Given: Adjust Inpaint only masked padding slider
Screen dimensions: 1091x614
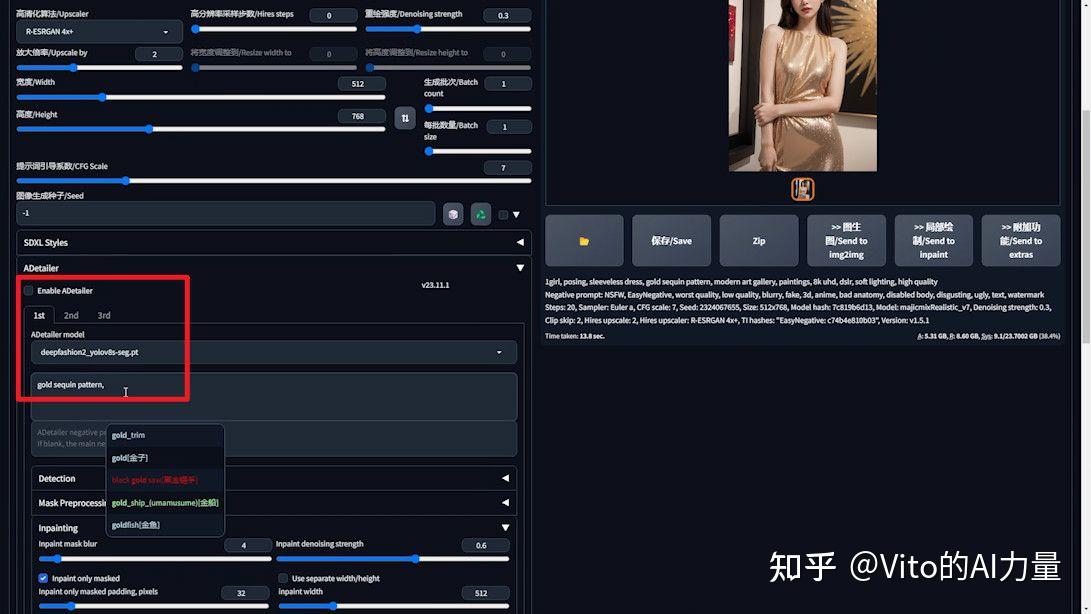Looking at the screenshot, I should (154, 606).
